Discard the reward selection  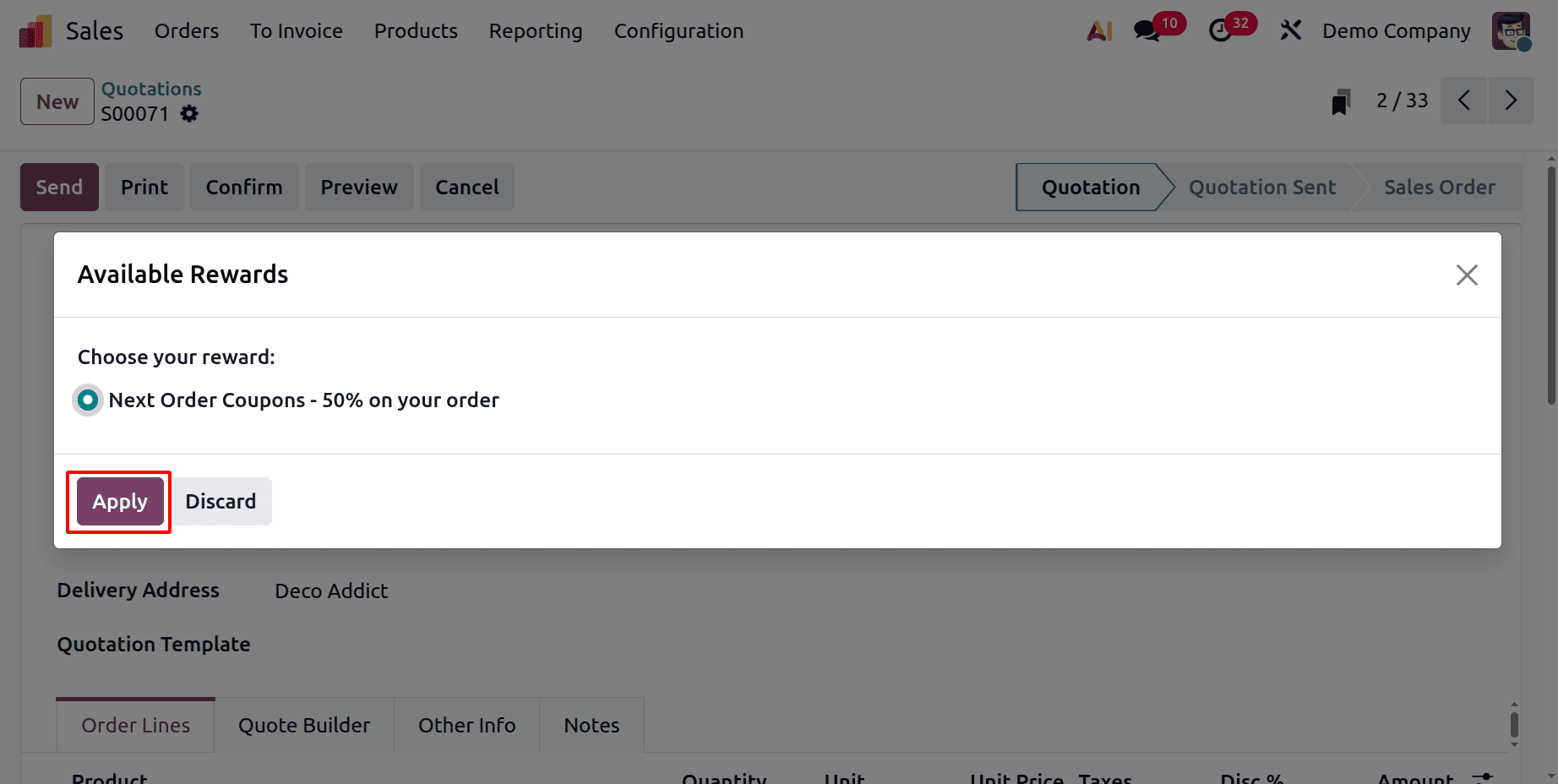coord(221,501)
